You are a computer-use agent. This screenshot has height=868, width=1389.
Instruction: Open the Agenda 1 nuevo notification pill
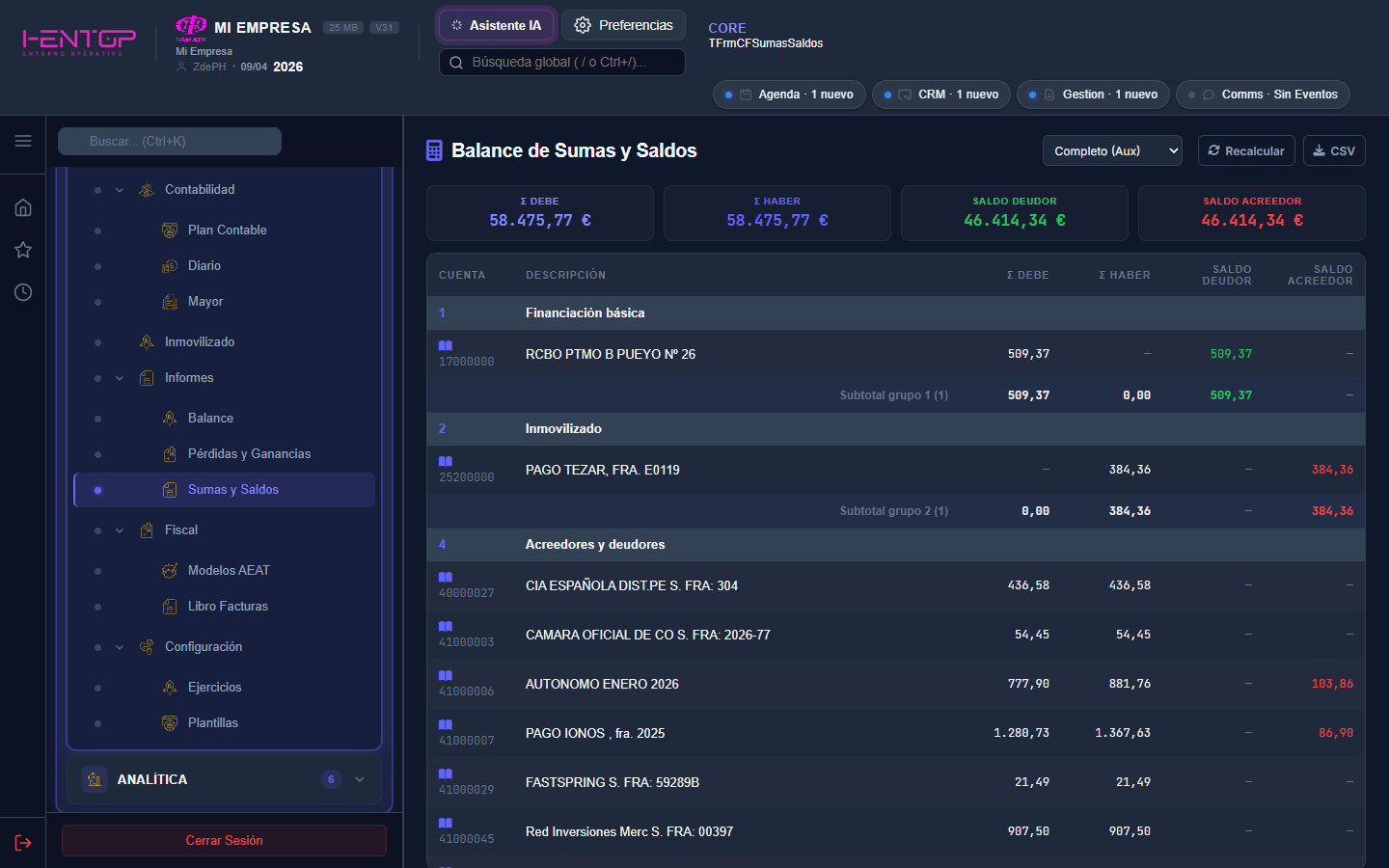pyautogui.click(x=789, y=95)
